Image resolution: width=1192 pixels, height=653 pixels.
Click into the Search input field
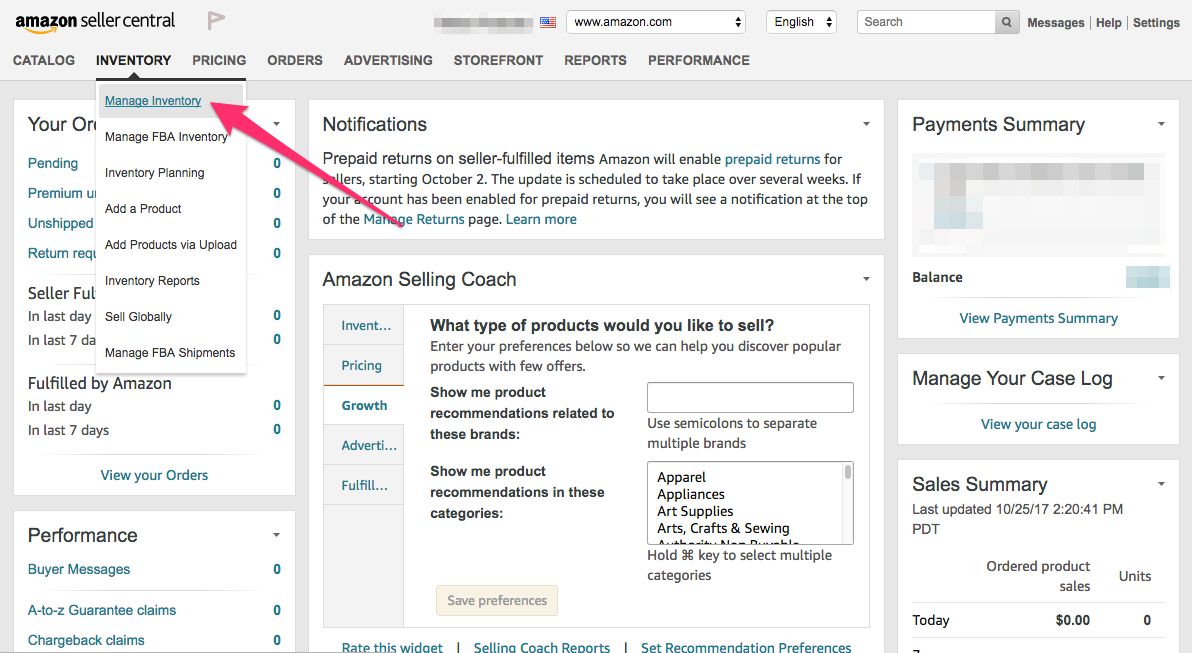pyautogui.click(x=926, y=22)
